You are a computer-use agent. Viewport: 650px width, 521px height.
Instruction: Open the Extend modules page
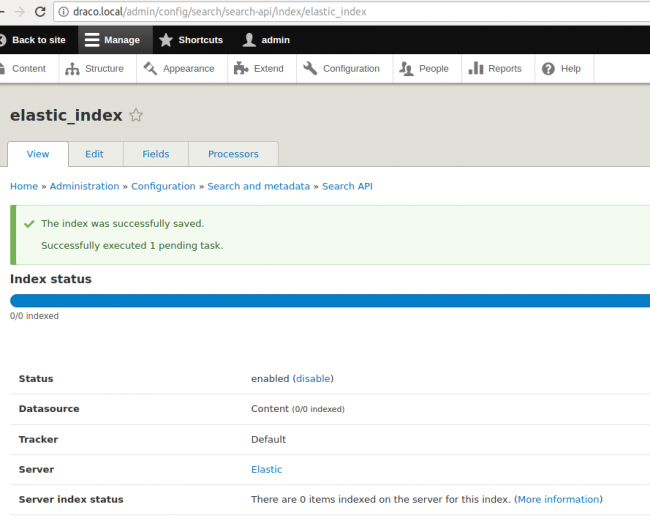tap(258, 69)
